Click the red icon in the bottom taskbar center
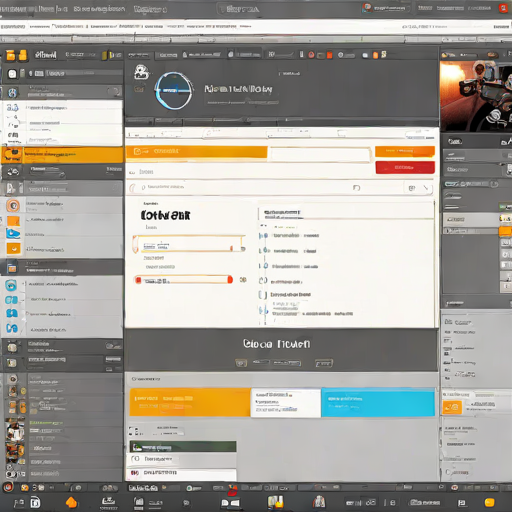The height and width of the screenshot is (512, 512). tap(232, 491)
